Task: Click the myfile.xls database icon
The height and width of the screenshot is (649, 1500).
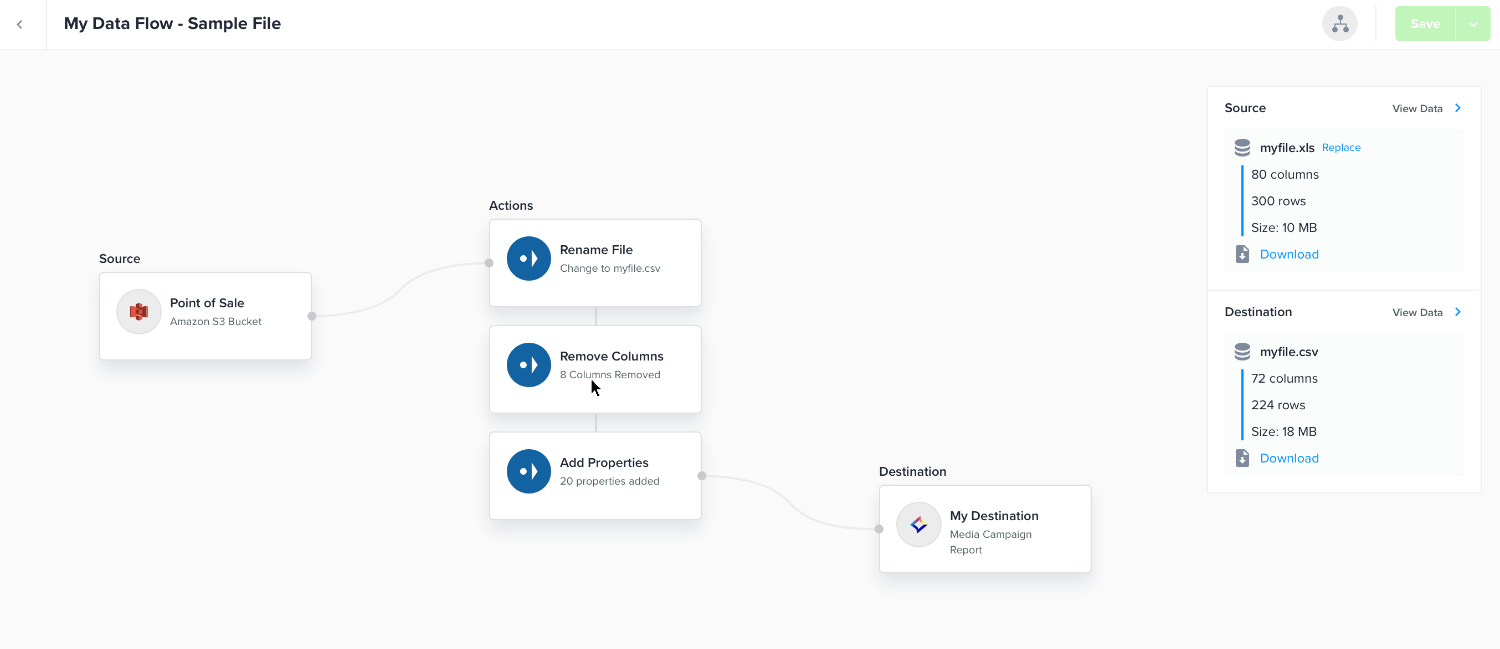Action: 1242,148
